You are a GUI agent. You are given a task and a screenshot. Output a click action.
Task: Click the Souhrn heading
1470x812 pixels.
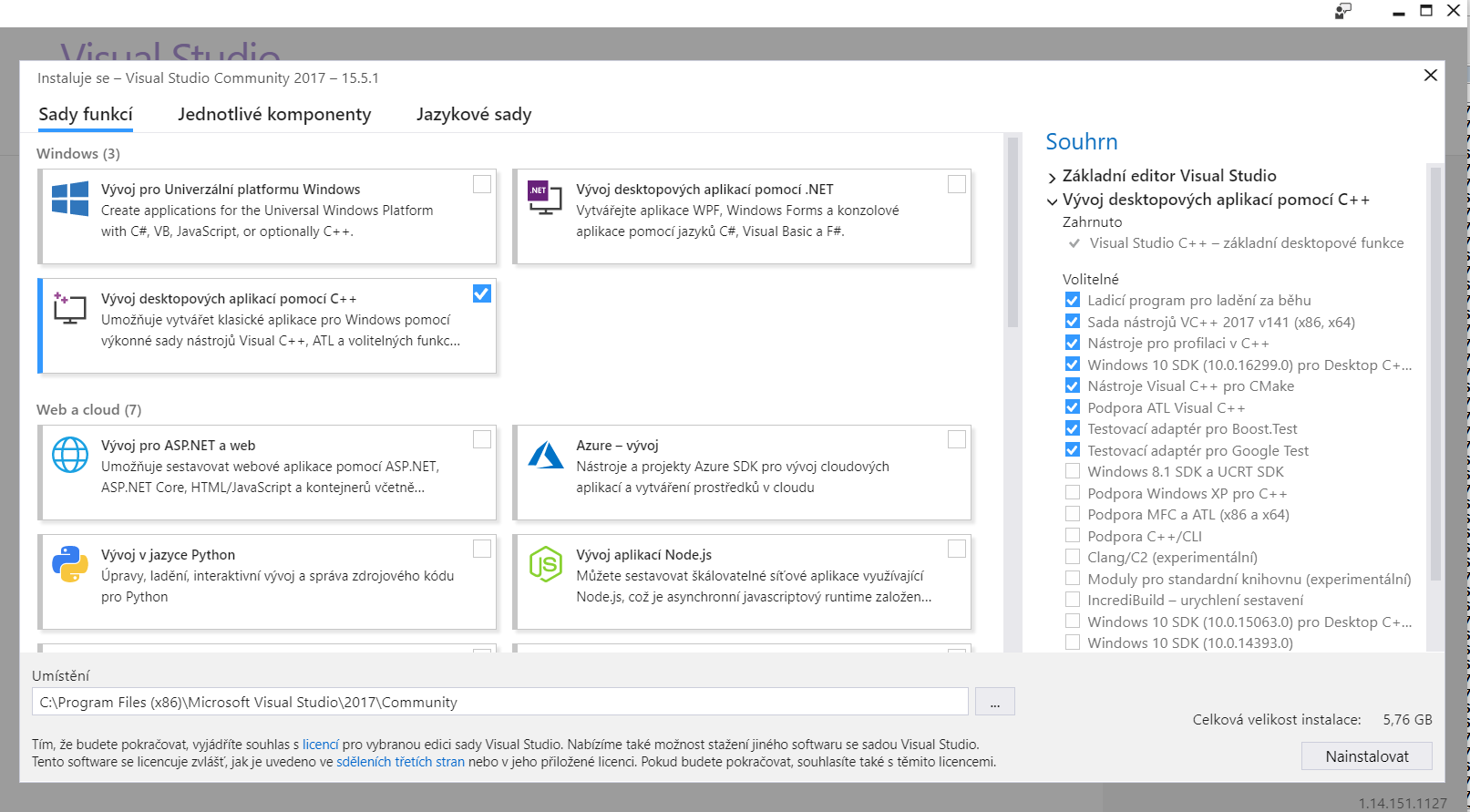click(1082, 142)
